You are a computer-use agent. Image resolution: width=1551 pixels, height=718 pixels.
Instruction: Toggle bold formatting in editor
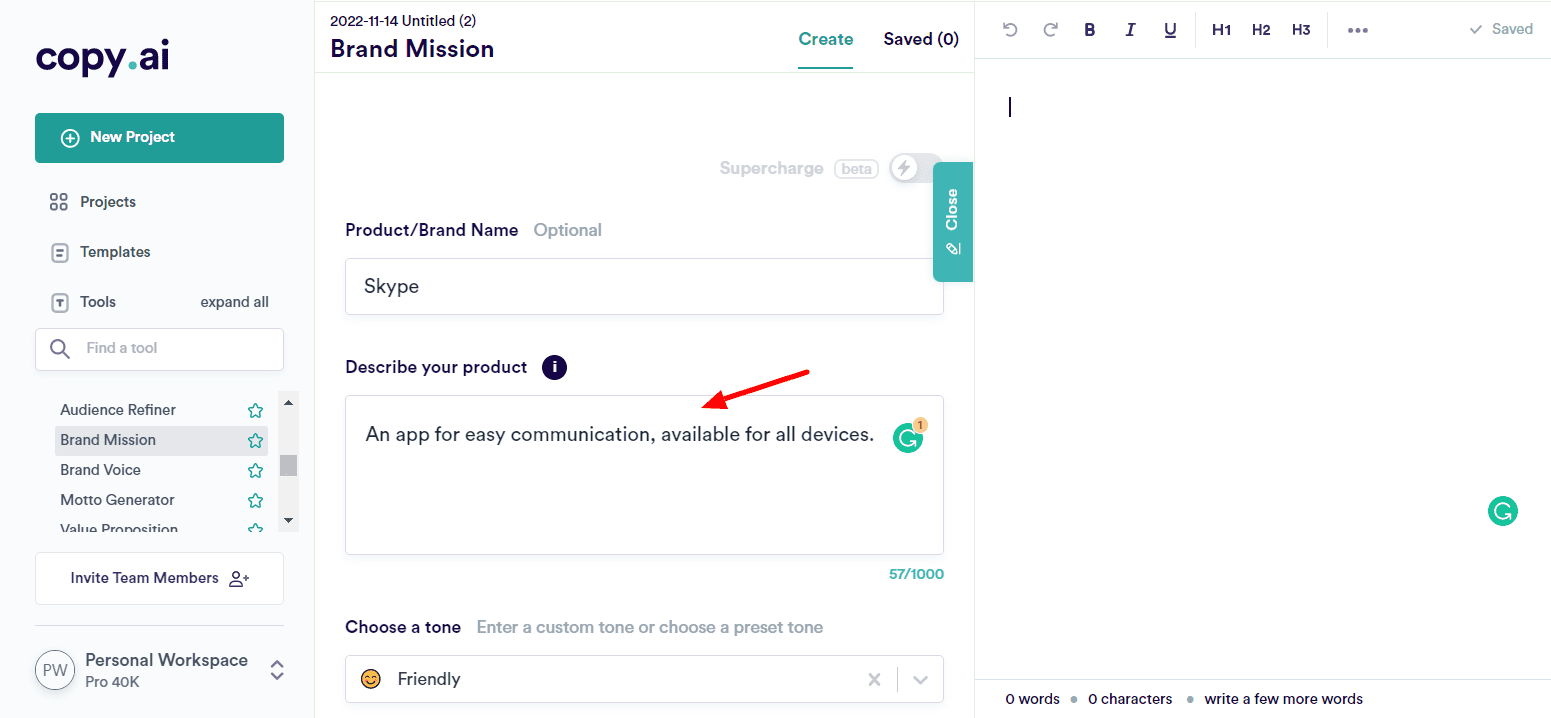click(x=1090, y=30)
